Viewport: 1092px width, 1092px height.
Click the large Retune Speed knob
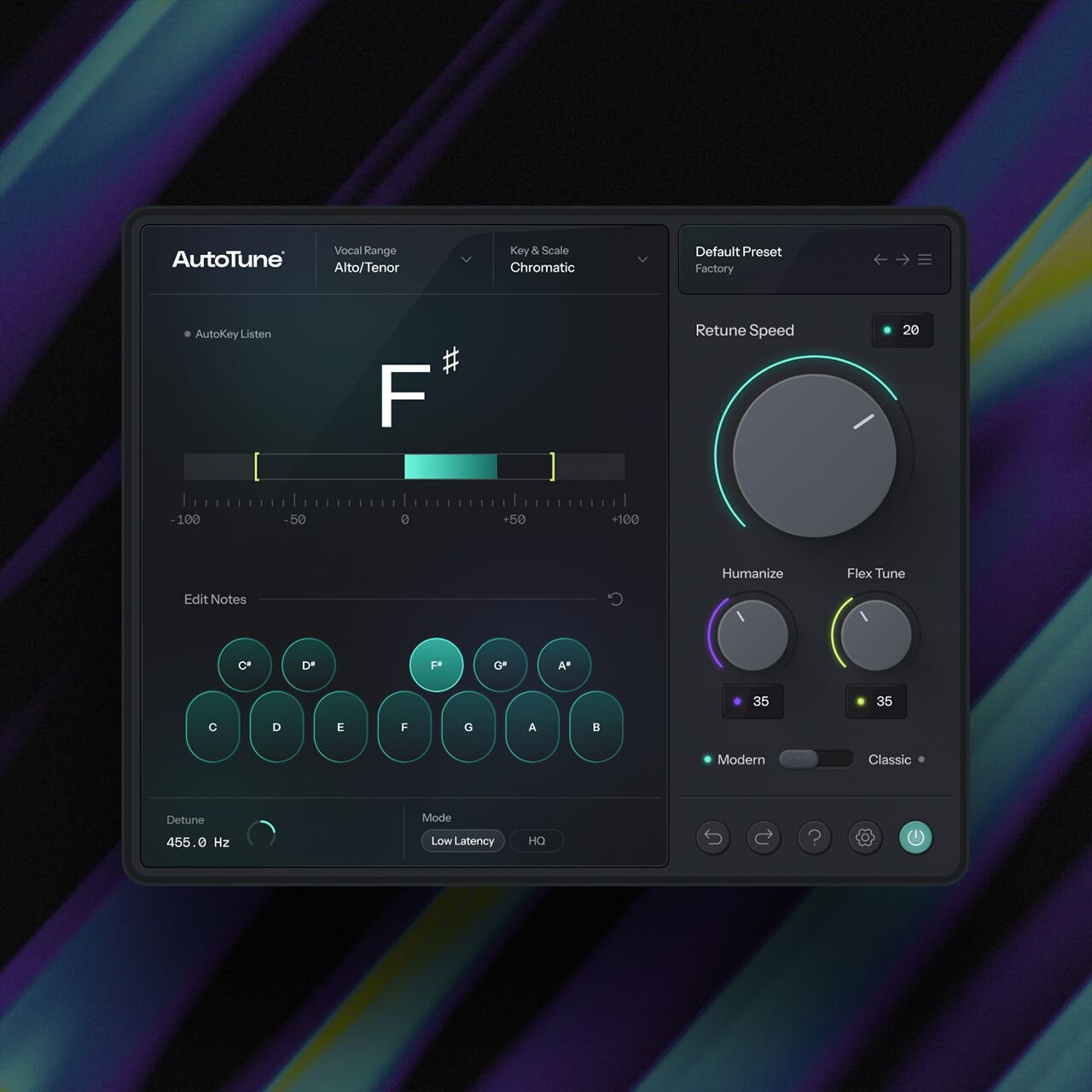pyautogui.click(x=815, y=456)
